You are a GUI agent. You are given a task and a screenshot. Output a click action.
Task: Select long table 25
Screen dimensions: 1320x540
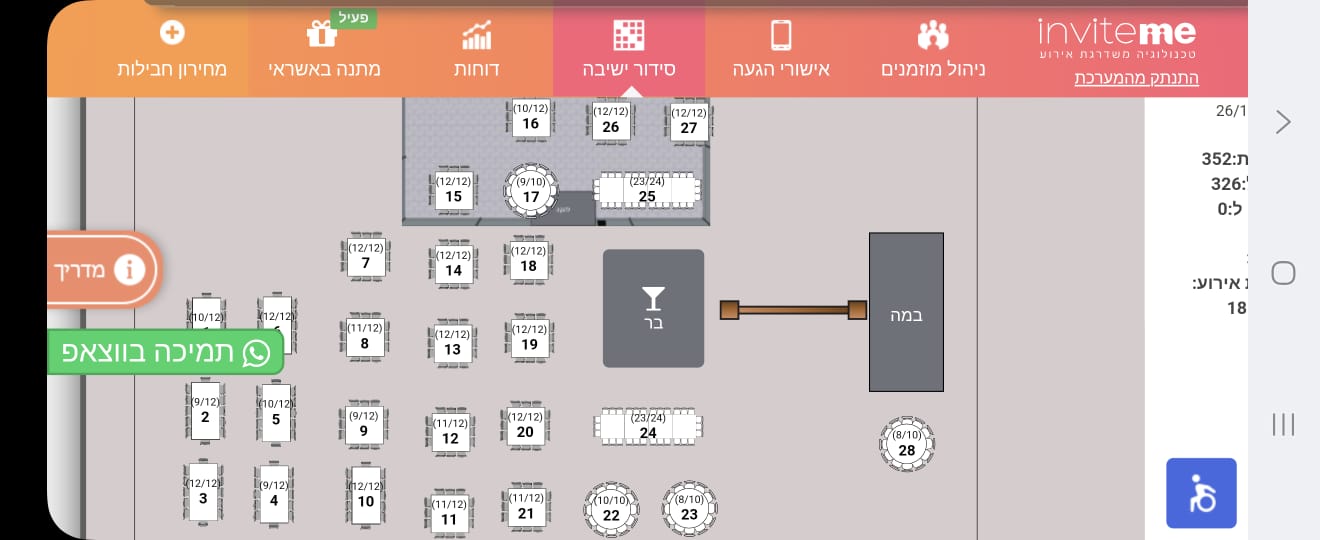pyautogui.click(x=647, y=190)
